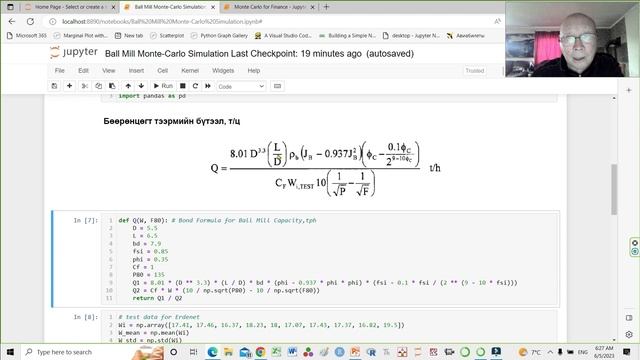This screenshot has height=360, width=640.
Task: Toggle the read aloud icon in address bar
Action: [x=498, y=21]
